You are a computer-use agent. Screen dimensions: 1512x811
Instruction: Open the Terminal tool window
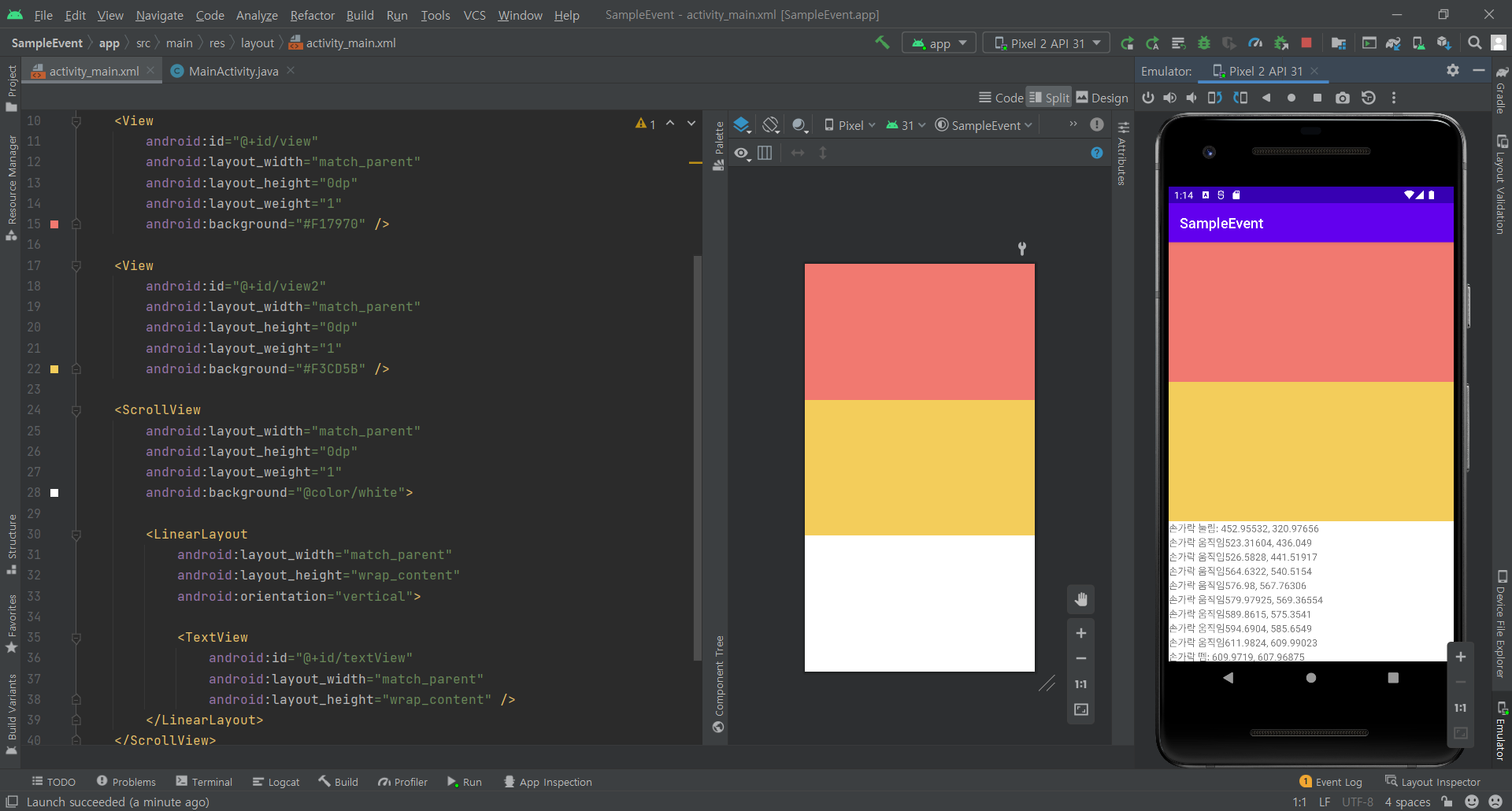204,782
